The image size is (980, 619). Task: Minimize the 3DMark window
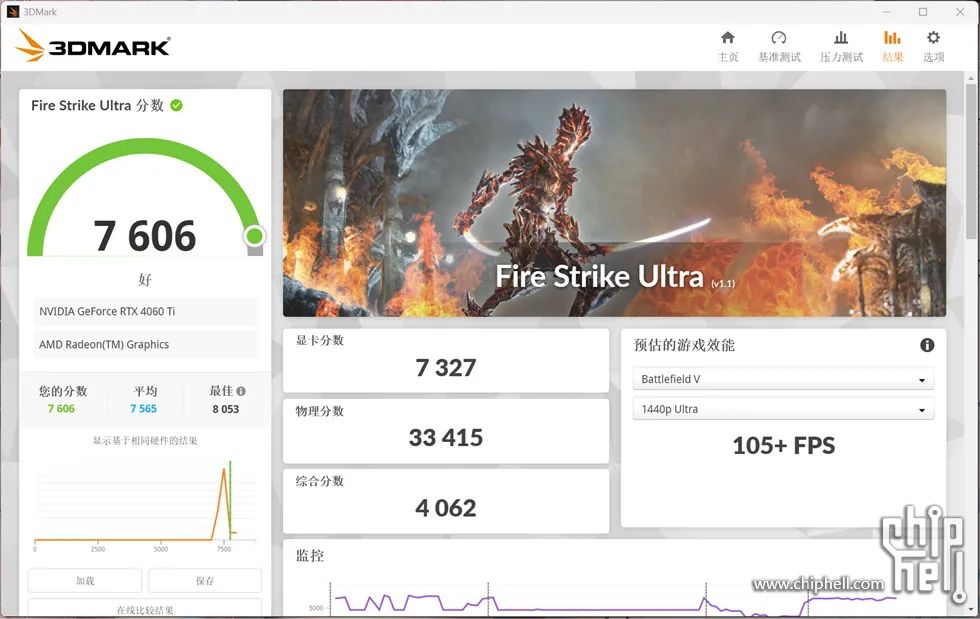[886, 11]
